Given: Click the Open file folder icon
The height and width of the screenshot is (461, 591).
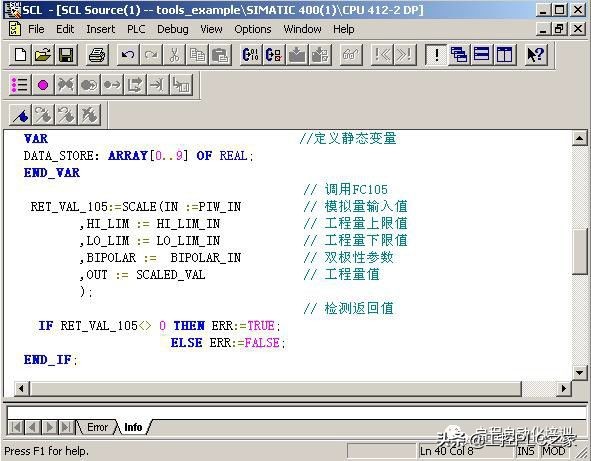Looking at the screenshot, I should (43, 55).
